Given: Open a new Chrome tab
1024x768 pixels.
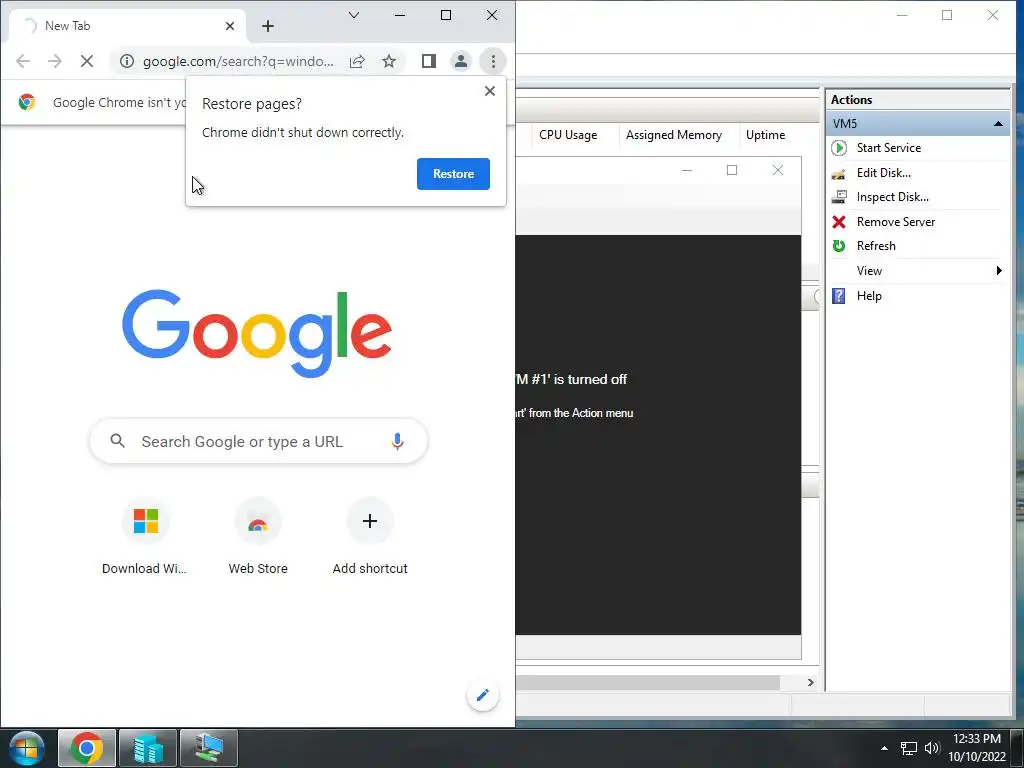Looking at the screenshot, I should (268, 26).
